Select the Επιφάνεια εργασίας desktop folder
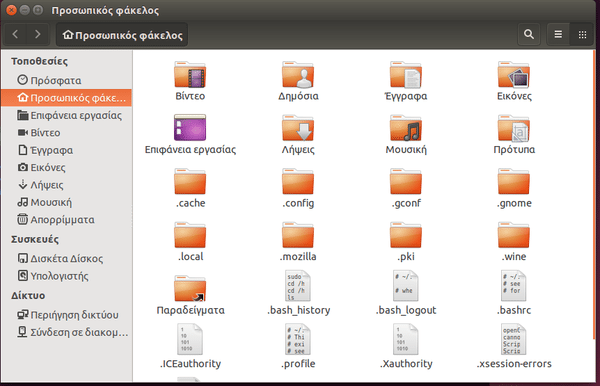Image resolution: width=600 pixels, height=386 pixels. coord(190,127)
